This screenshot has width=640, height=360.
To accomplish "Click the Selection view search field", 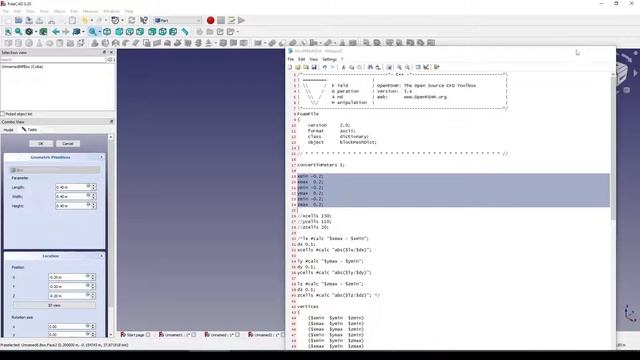I will [53, 60].
